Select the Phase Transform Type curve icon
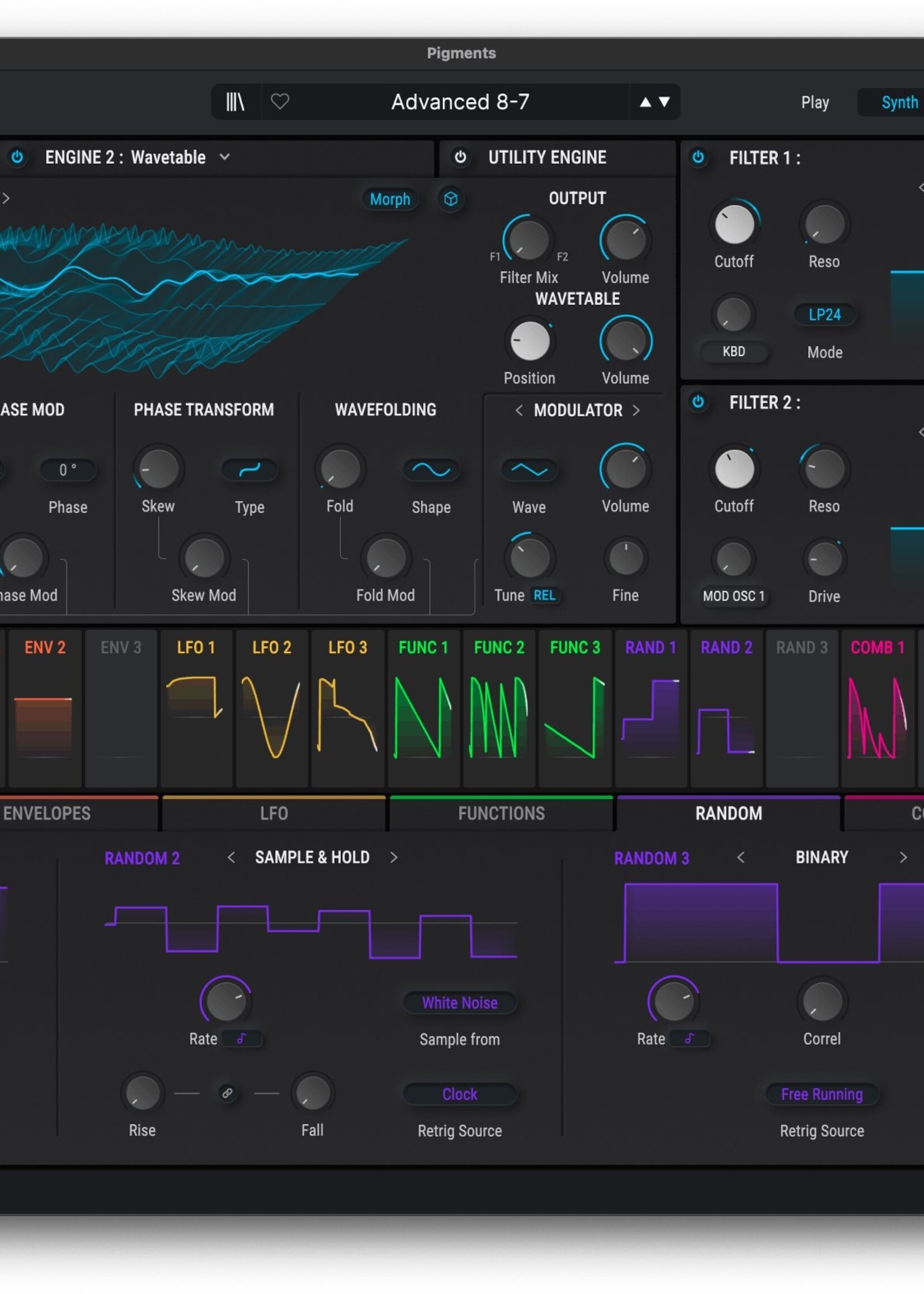Screen dimensions: 924x1294 (x=249, y=469)
